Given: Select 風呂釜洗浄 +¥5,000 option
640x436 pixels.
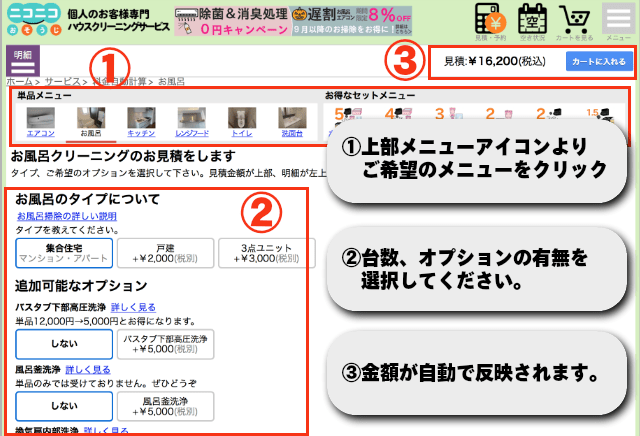Looking at the screenshot, I should (165, 406).
